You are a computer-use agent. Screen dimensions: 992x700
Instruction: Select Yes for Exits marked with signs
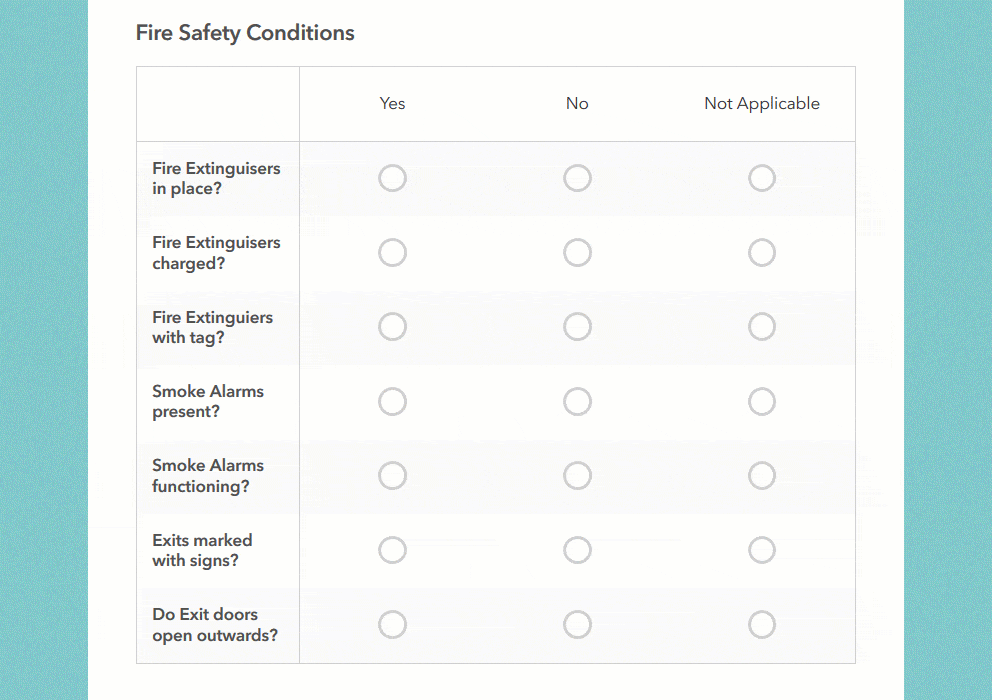tap(392, 550)
